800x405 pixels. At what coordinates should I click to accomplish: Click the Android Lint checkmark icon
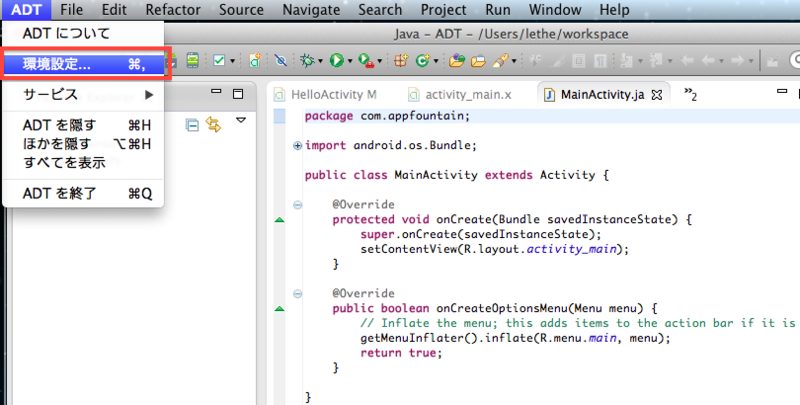(219, 61)
